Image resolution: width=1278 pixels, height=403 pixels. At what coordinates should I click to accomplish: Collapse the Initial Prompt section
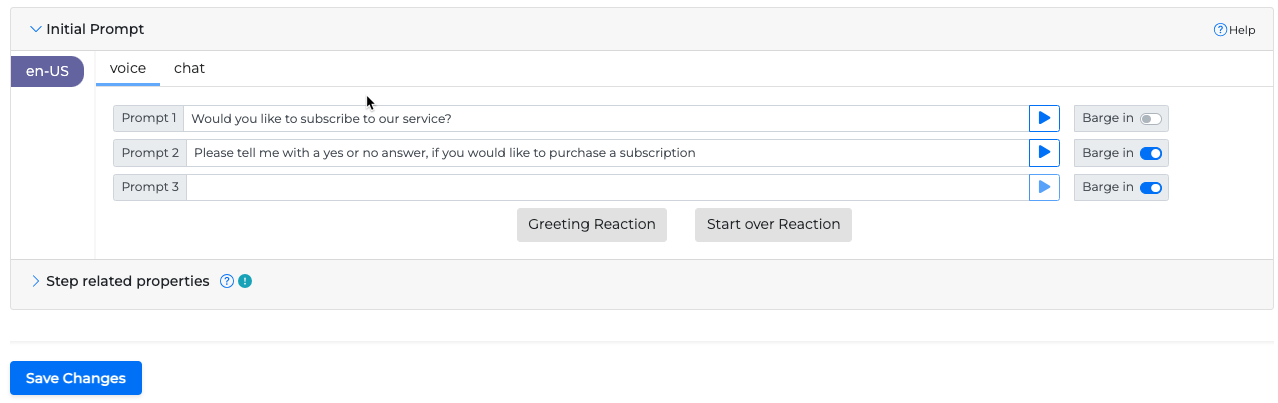pos(37,30)
